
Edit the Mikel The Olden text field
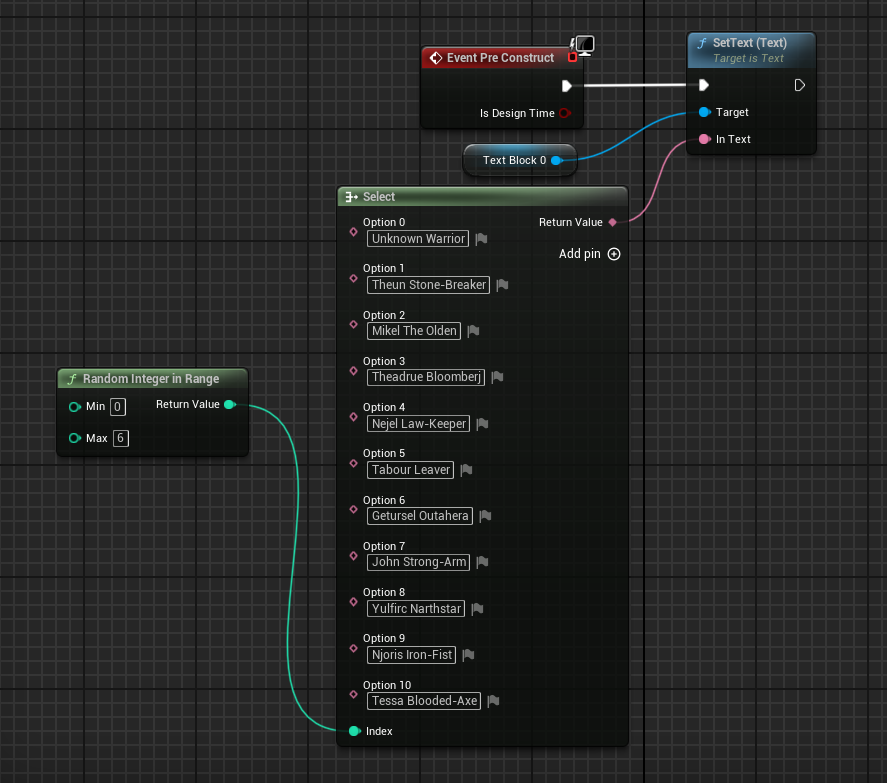click(414, 331)
